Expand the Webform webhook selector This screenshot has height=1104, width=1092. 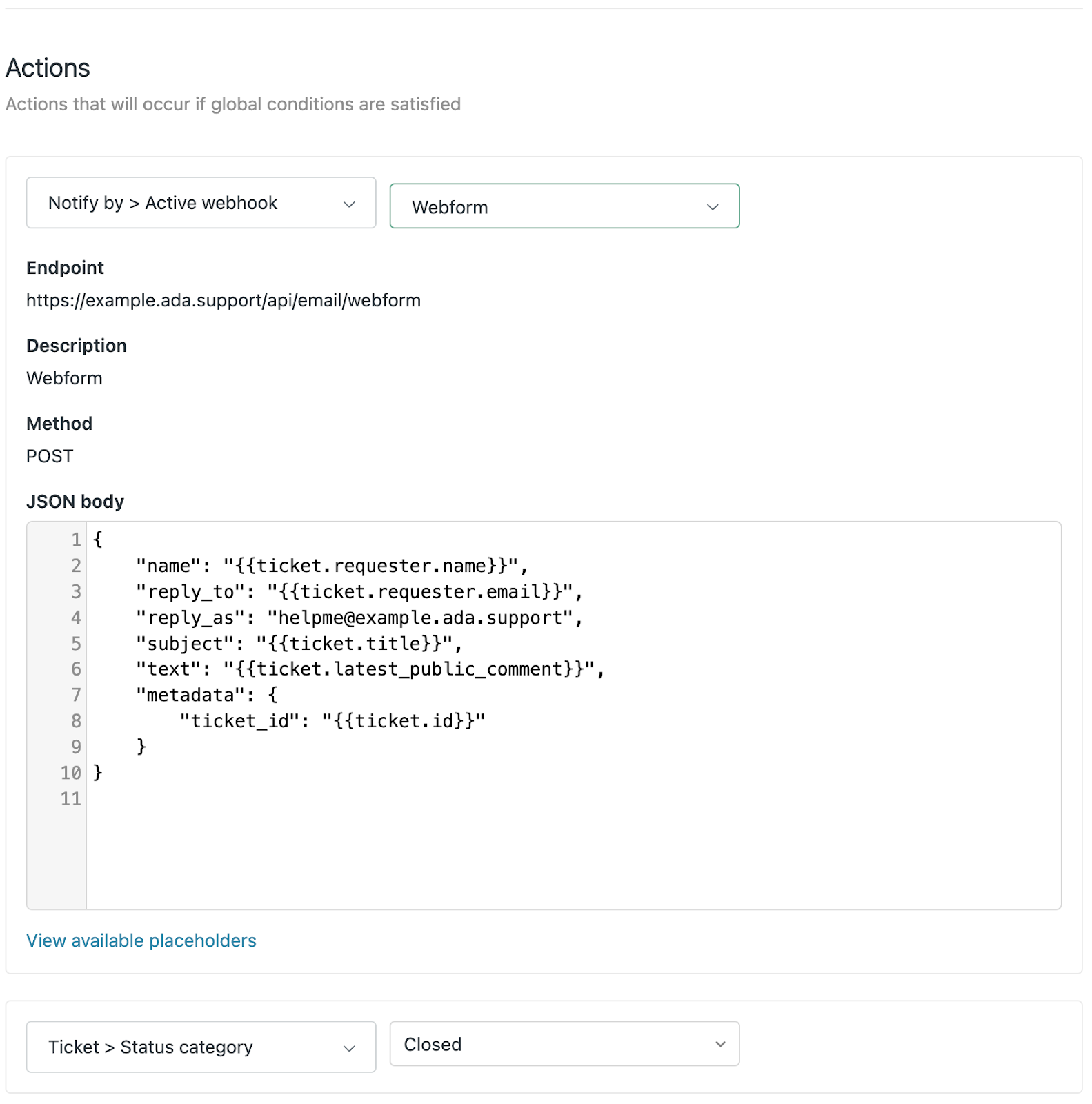564,206
